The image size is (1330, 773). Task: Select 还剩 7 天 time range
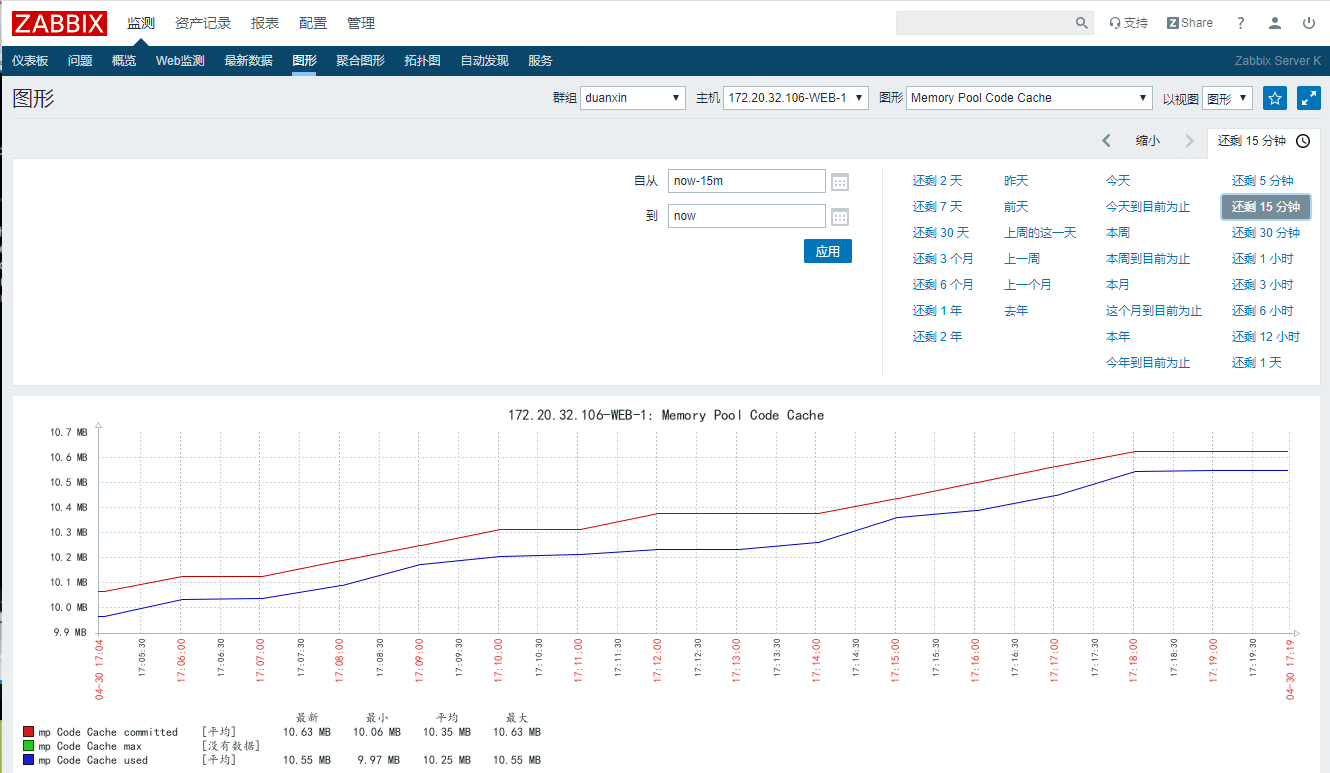(x=937, y=207)
